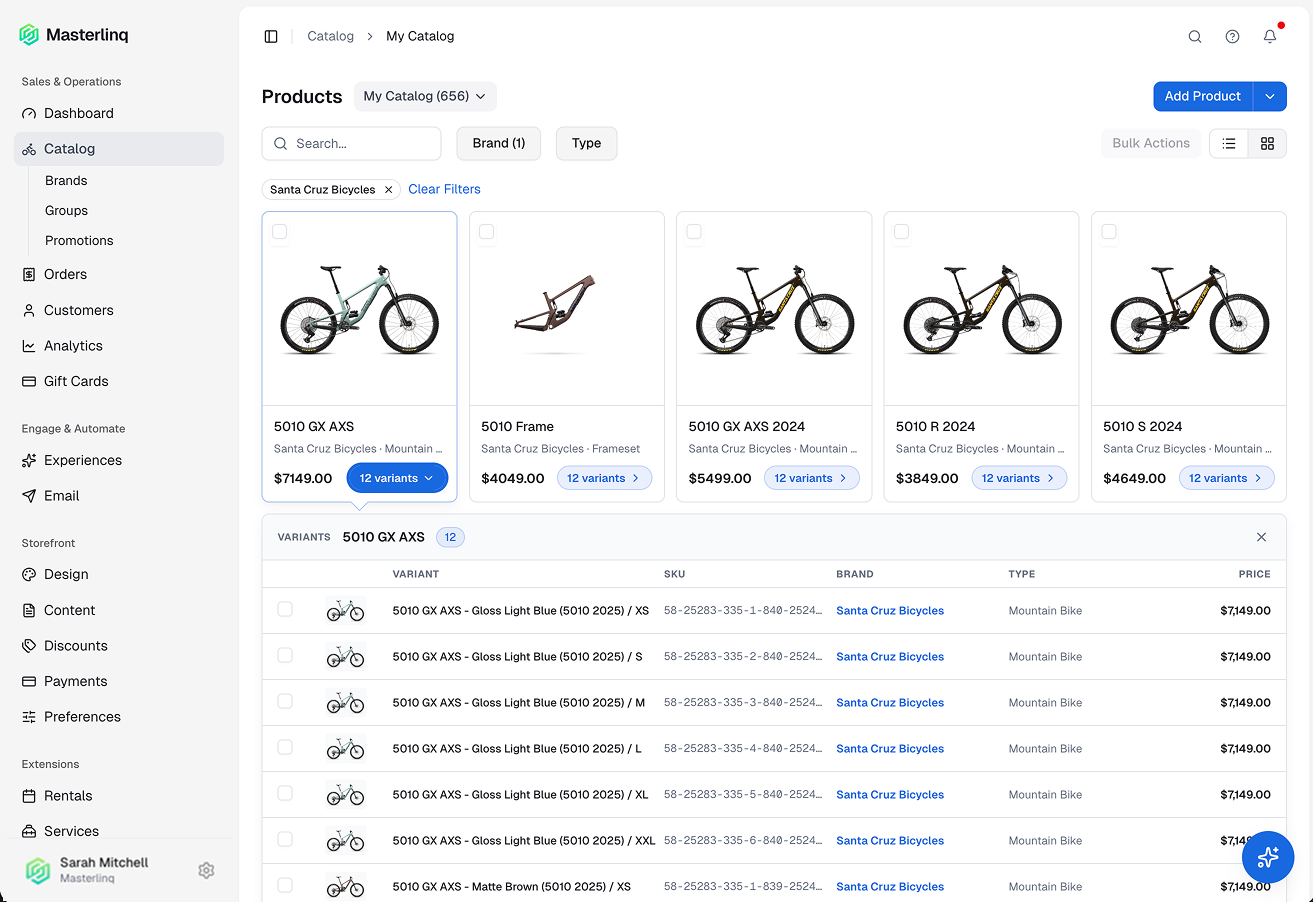Click the Clear Filters link
The width and height of the screenshot is (1313, 902).
[444, 189]
